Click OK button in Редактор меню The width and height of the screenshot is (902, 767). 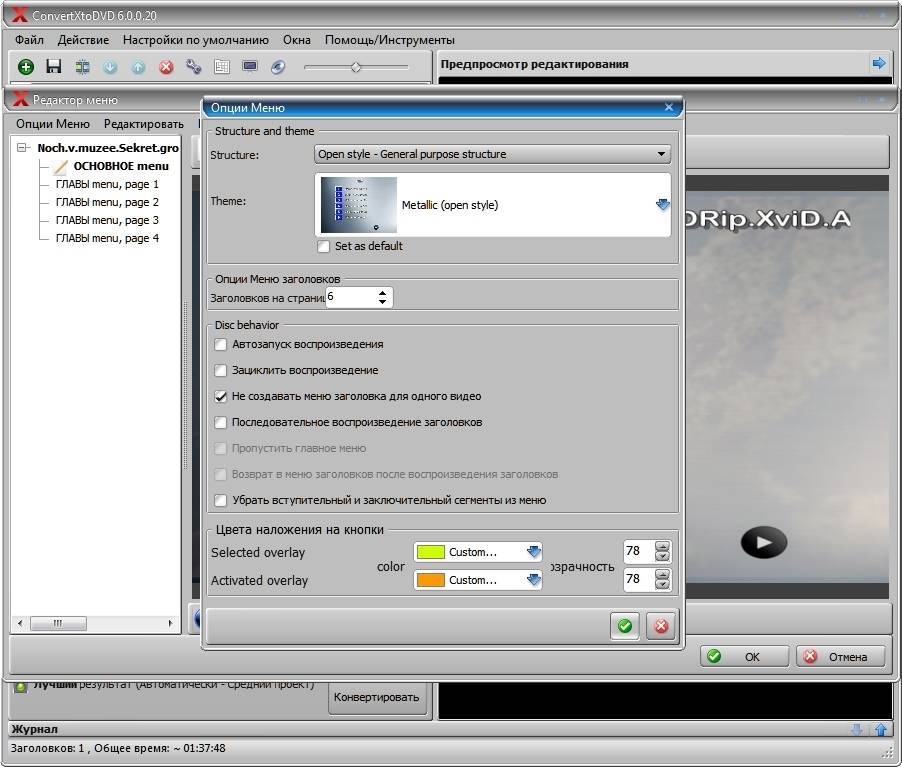pos(744,657)
